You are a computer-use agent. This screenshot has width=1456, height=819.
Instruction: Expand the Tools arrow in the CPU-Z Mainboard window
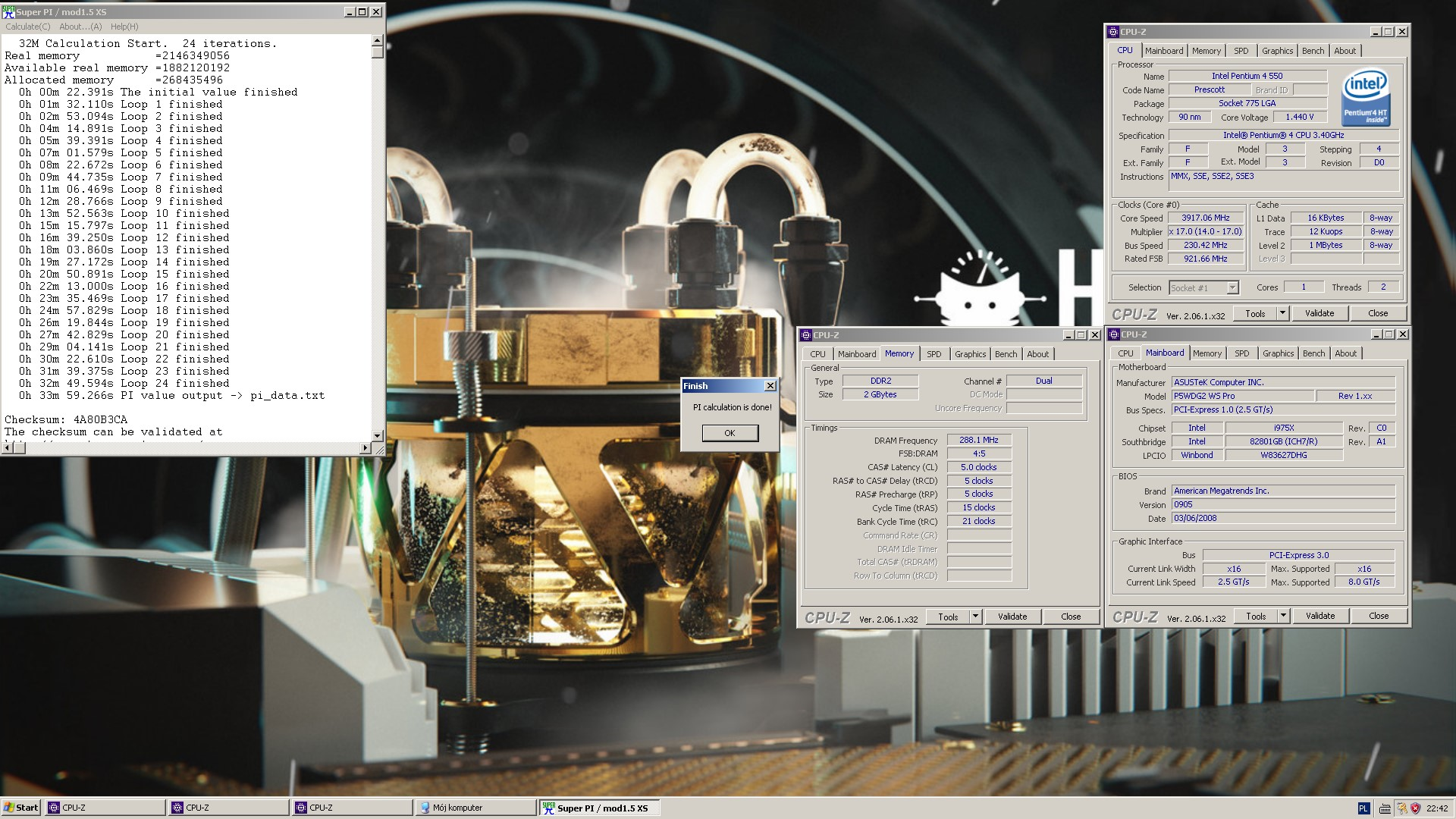click(1283, 616)
